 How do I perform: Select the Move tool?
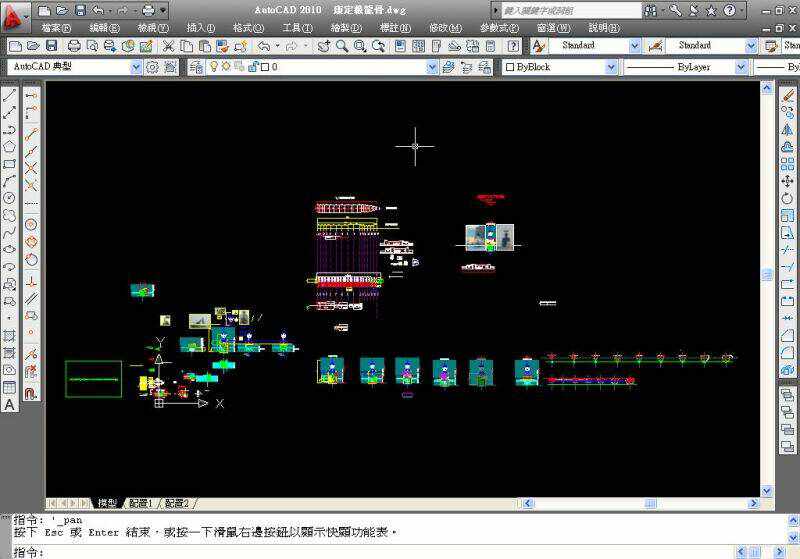coord(787,180)
